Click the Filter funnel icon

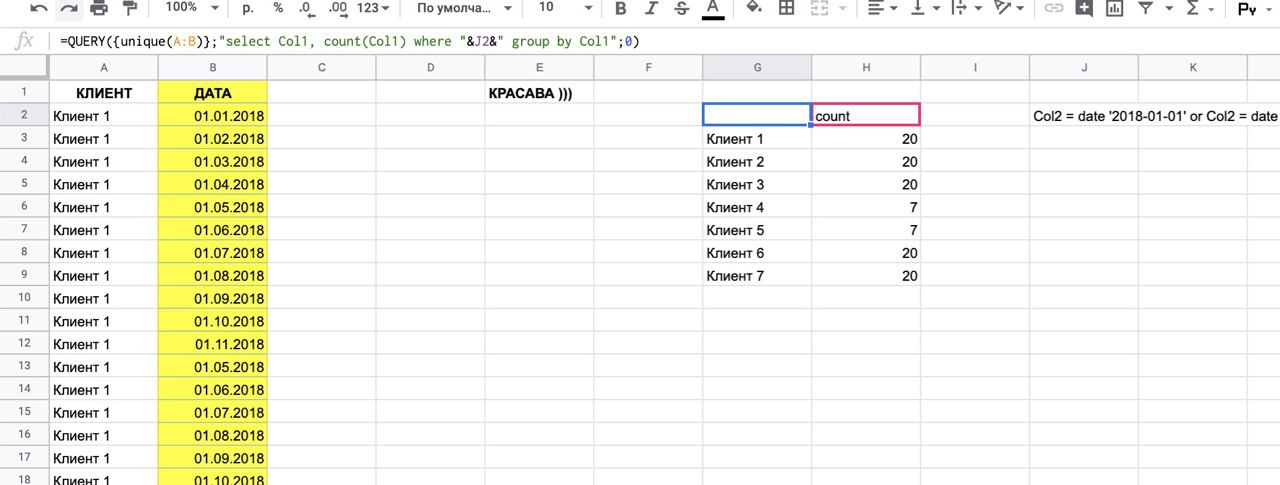(1144, 8)
